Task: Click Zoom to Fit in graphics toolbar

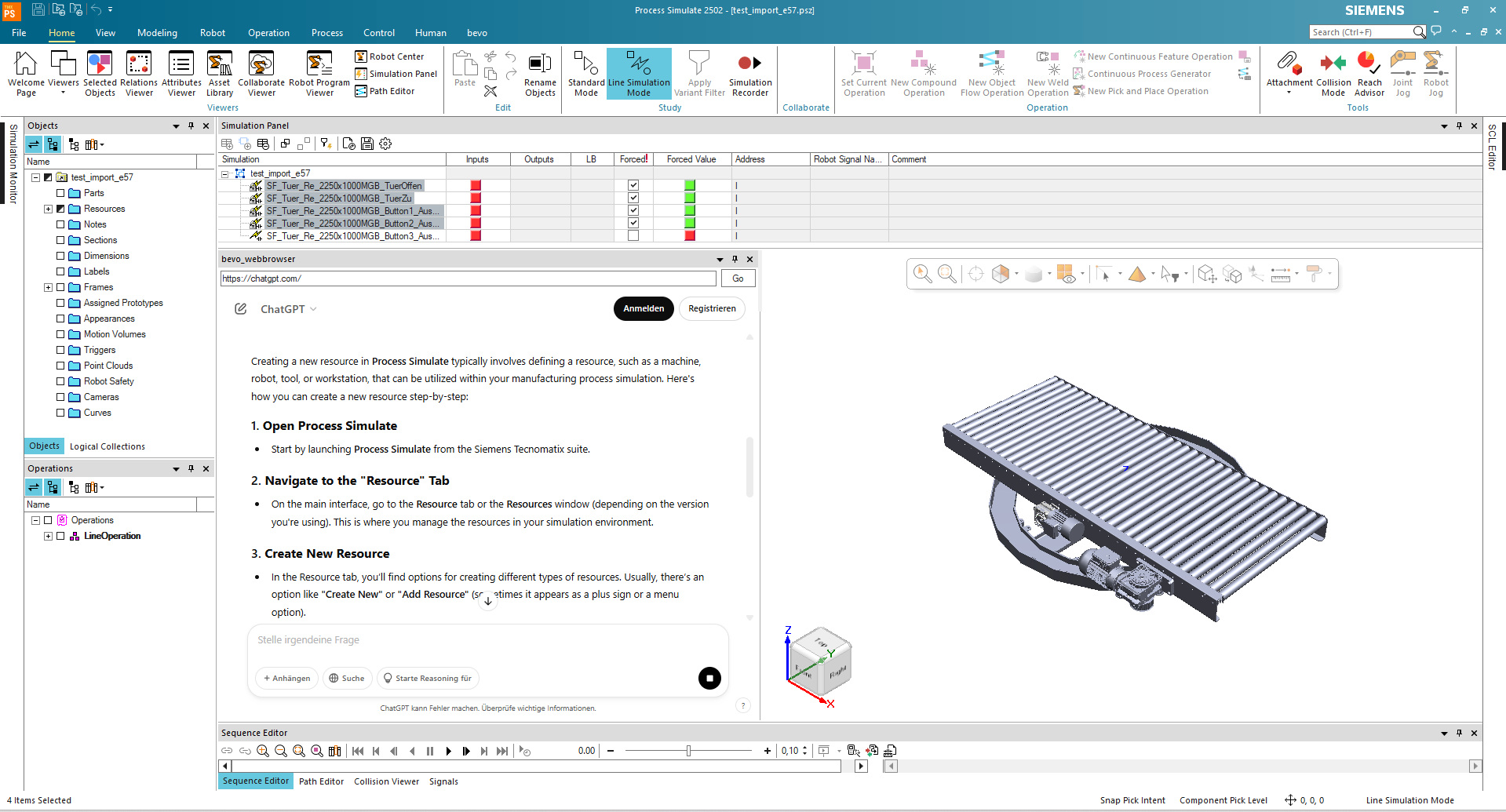Action: [947, 274]
